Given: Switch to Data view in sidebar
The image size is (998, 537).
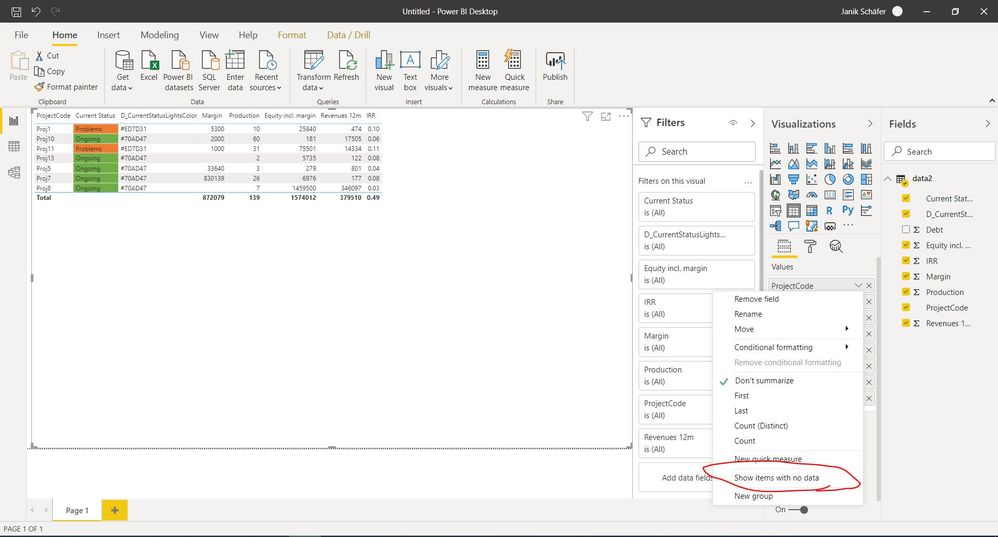Looking at the screenshot, I should [x=14, y=146].
